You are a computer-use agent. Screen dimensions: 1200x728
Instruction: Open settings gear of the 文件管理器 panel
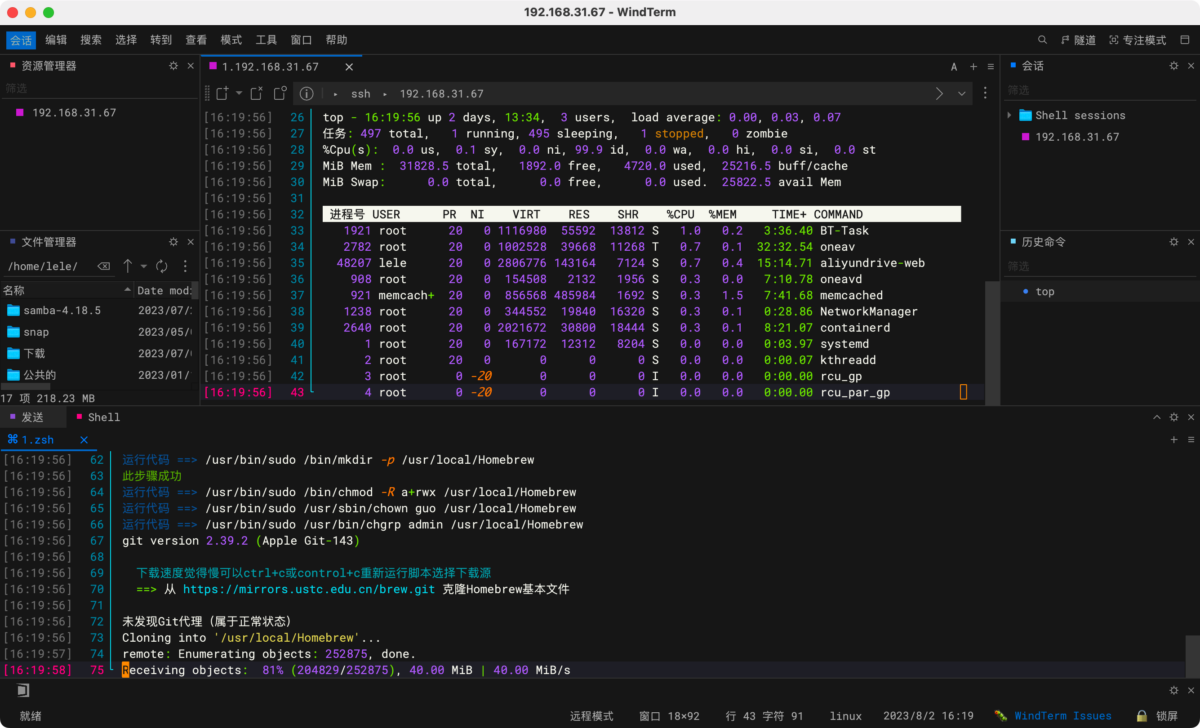pyautogui.click(x=173, y=242)
